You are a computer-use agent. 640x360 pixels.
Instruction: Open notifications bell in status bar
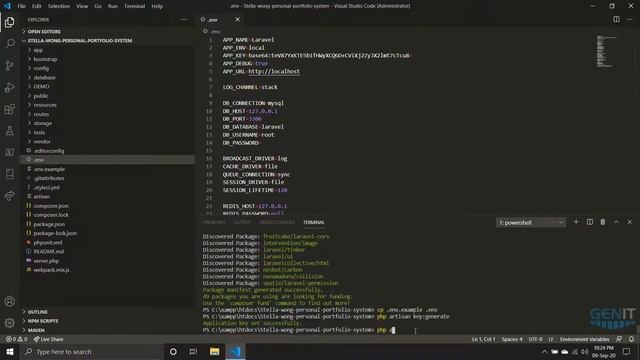pyautogui.click(x=631, y=339)
